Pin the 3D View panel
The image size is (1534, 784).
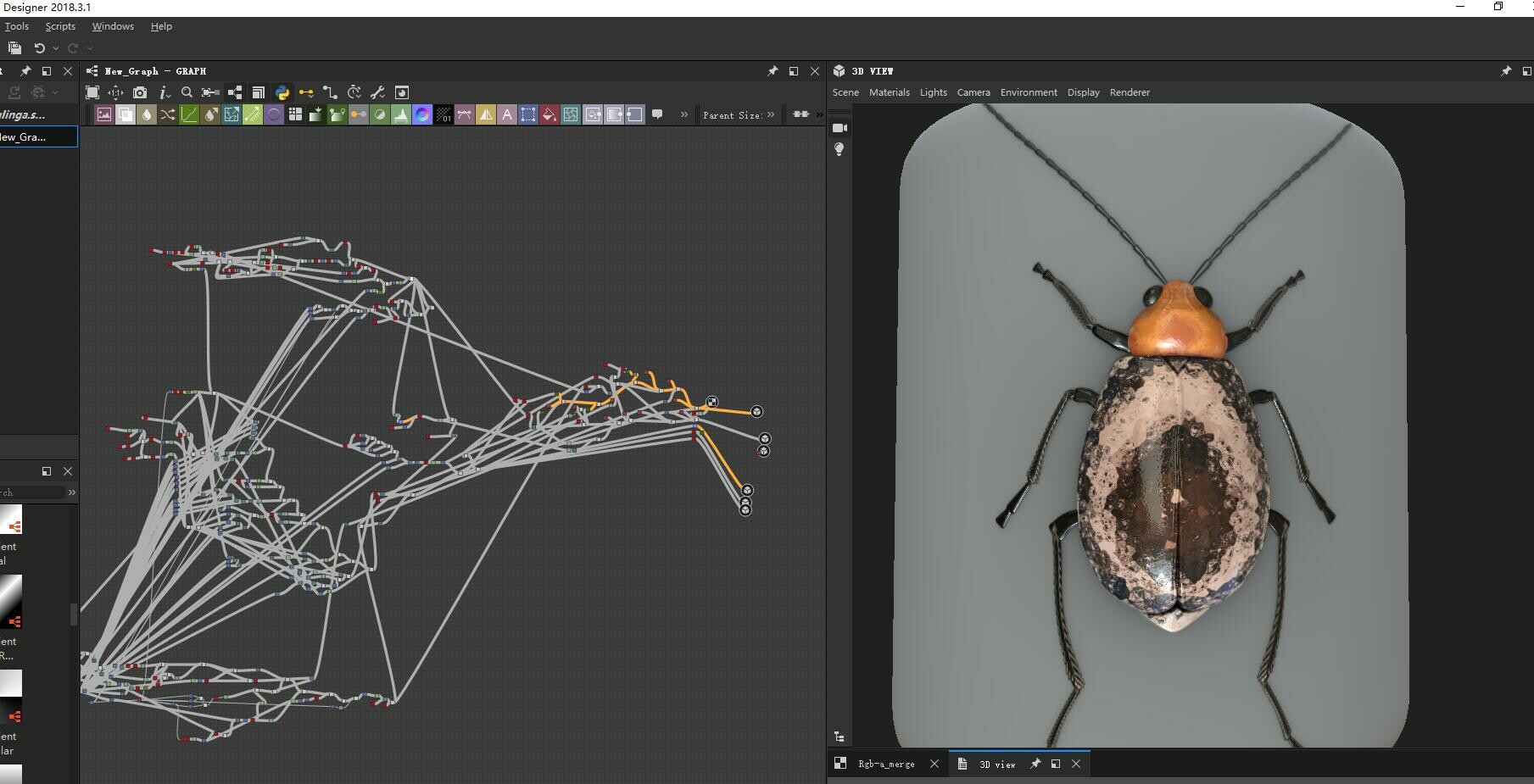point(1507,71)
